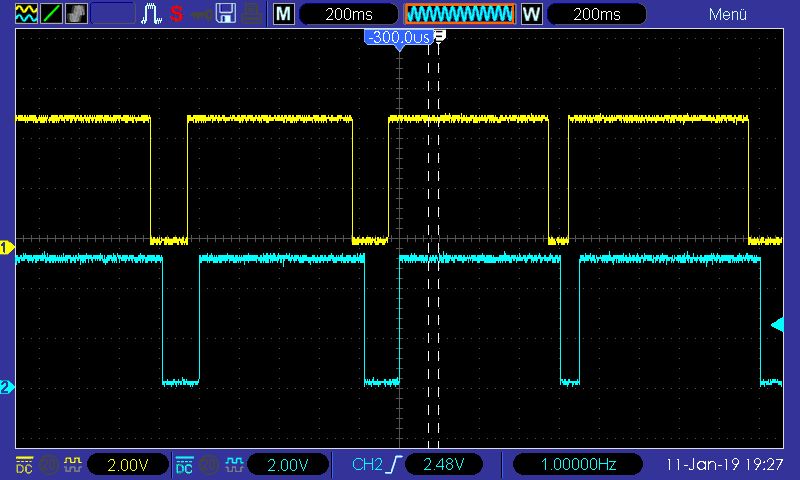Click the 1.00000Hz frequency readout
Screen dimensions: 800x480
[x=578, y=464]
